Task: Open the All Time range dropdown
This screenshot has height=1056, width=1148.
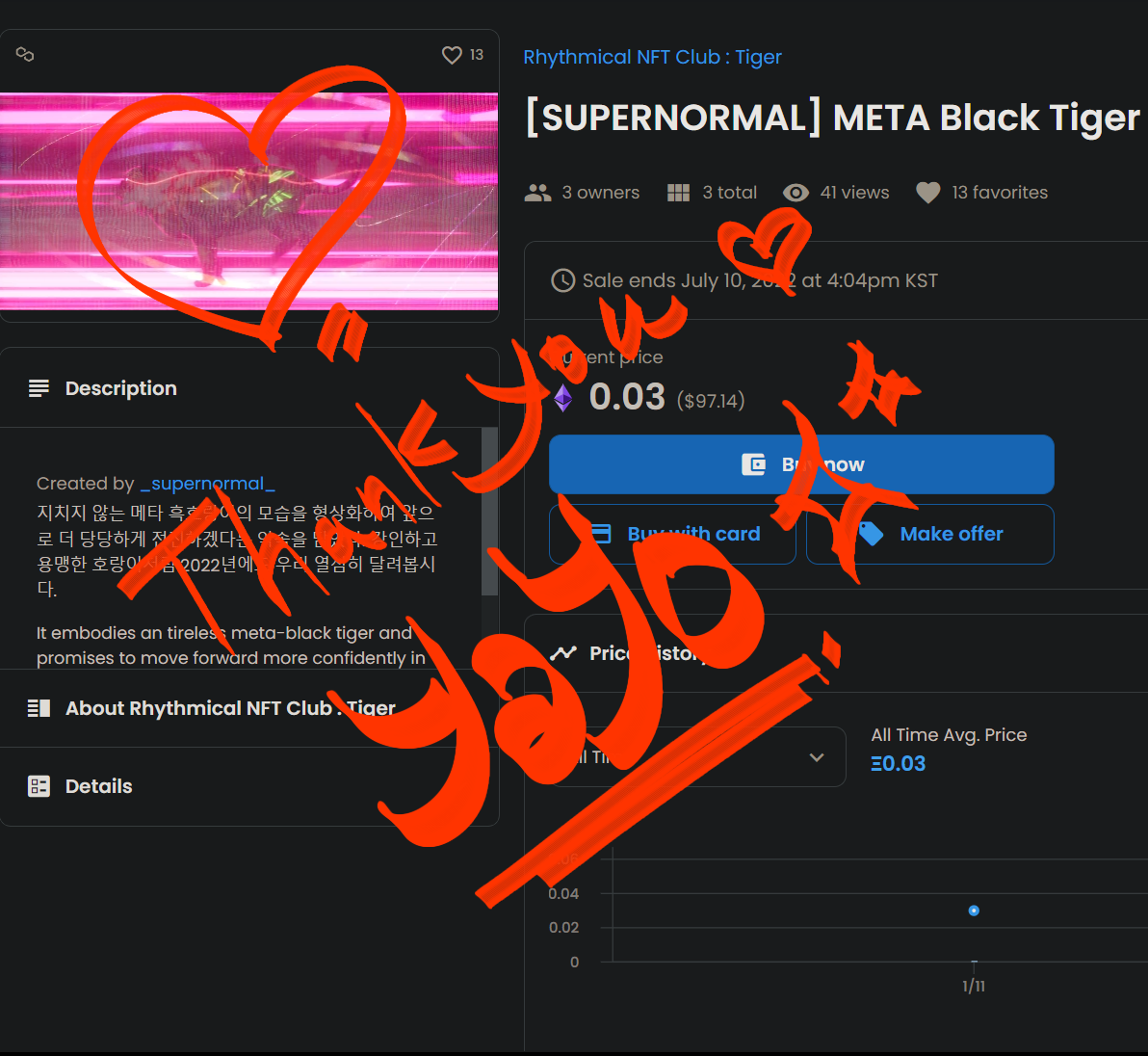Action: pyautogui.click(x=697, y=757)
